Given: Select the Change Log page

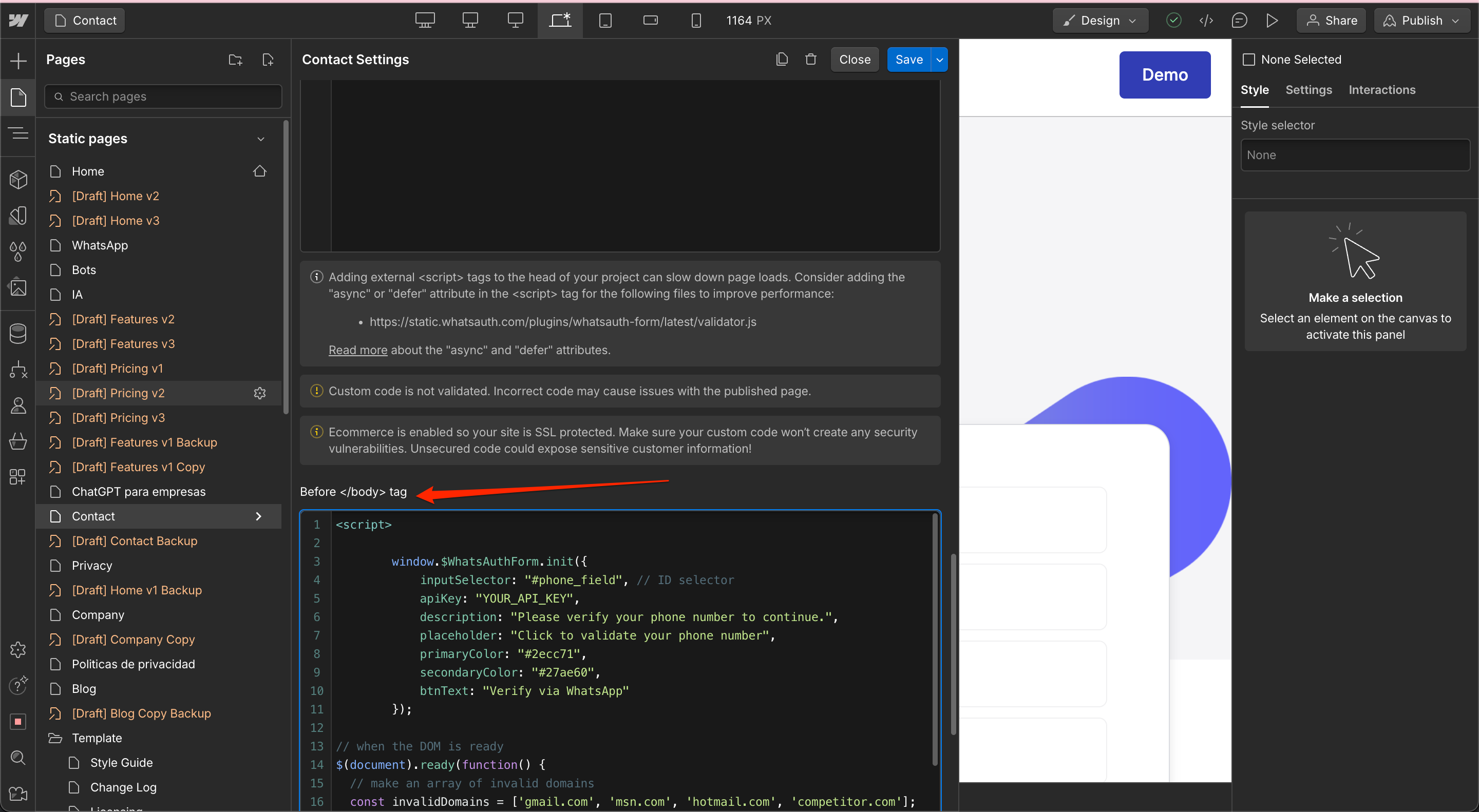Looking at the screenshot, I should pyautogui.click(x=159, y=787).
